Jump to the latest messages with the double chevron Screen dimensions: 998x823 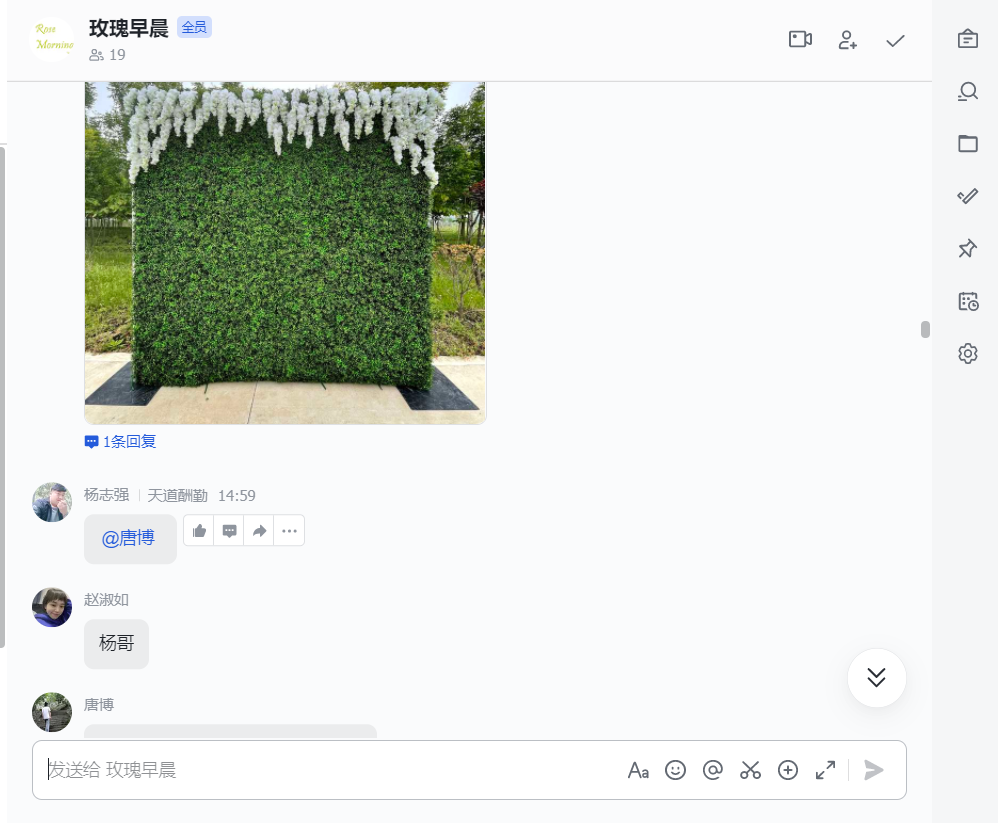coord(876,678)
